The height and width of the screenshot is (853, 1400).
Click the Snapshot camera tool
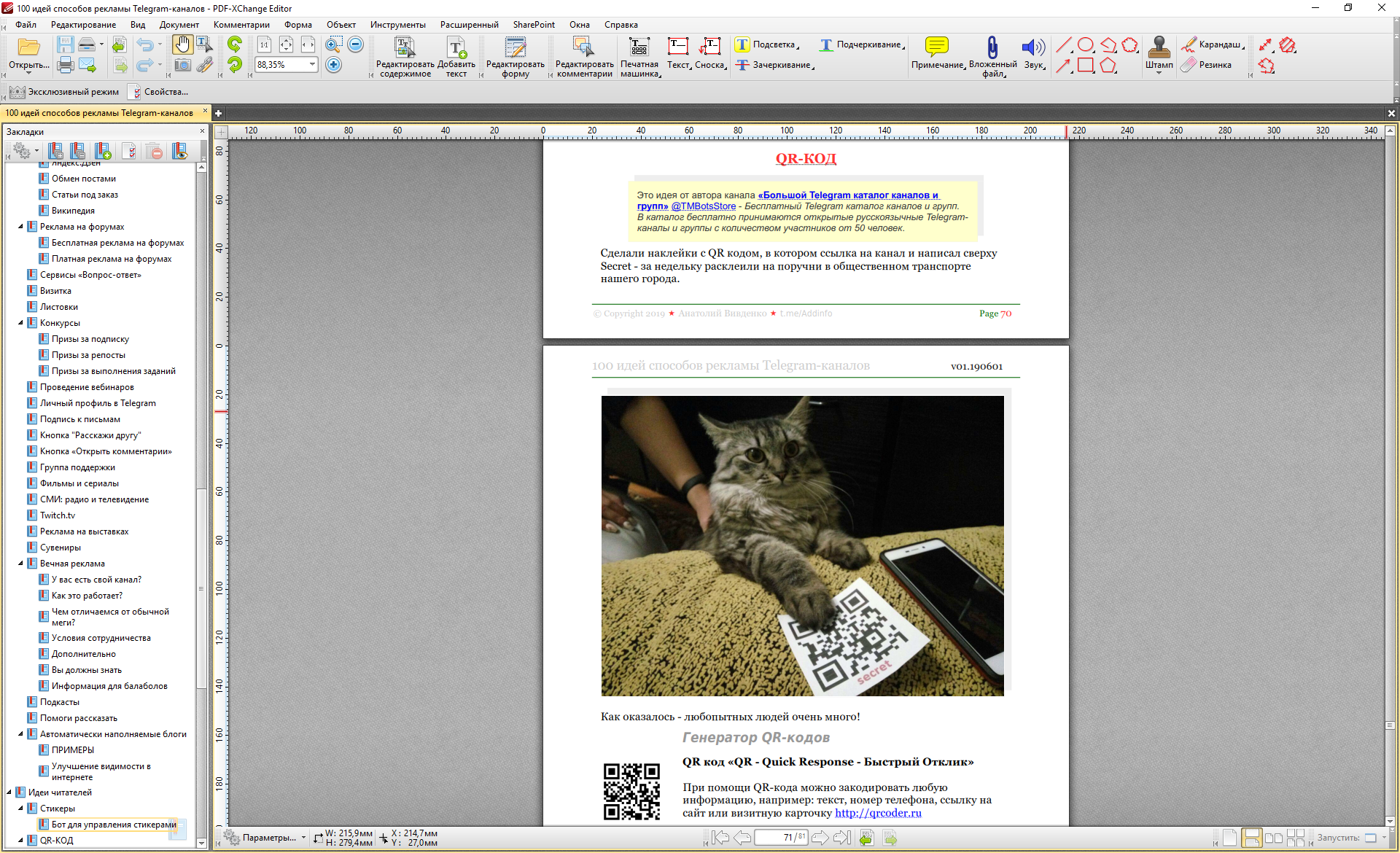tap(182, 66)
